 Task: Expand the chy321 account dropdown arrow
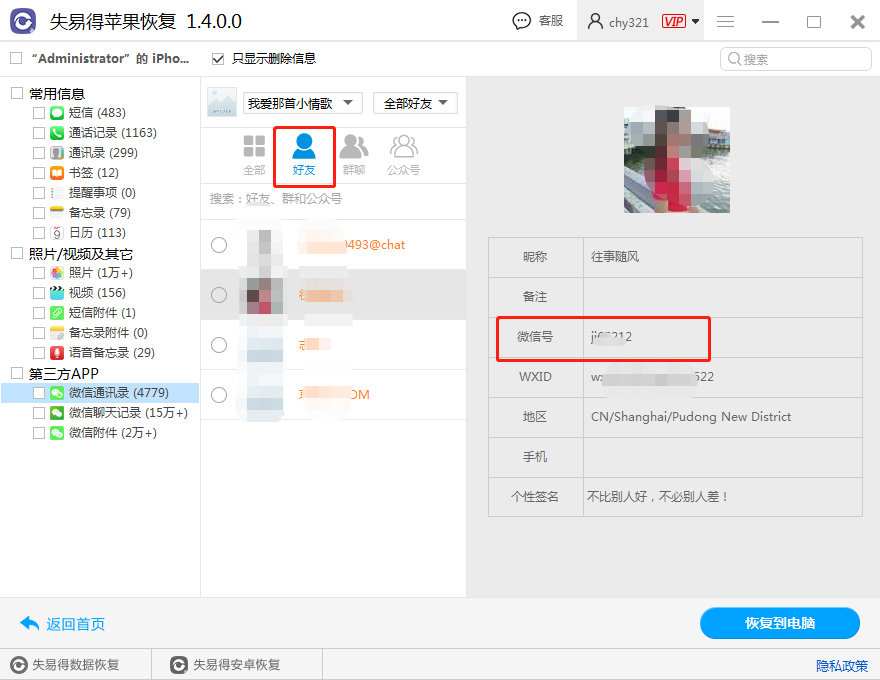click(695, 21)
